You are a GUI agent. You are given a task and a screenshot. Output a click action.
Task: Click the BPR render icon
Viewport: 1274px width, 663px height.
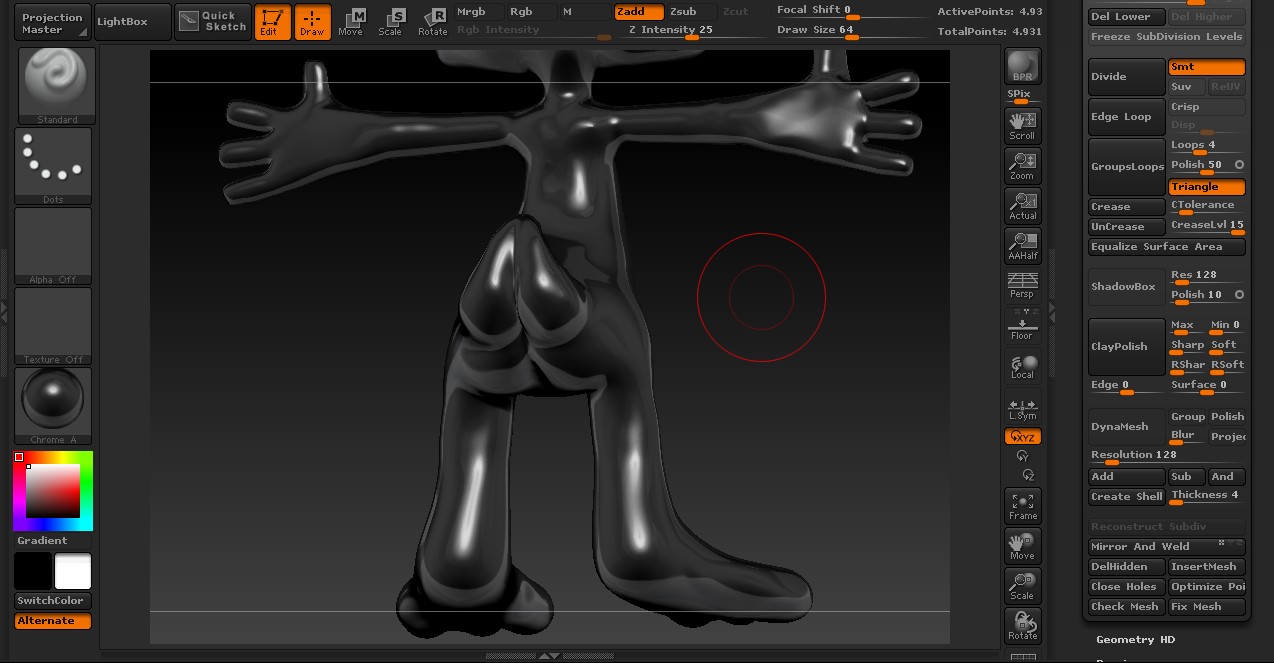tap(1022, 67)
